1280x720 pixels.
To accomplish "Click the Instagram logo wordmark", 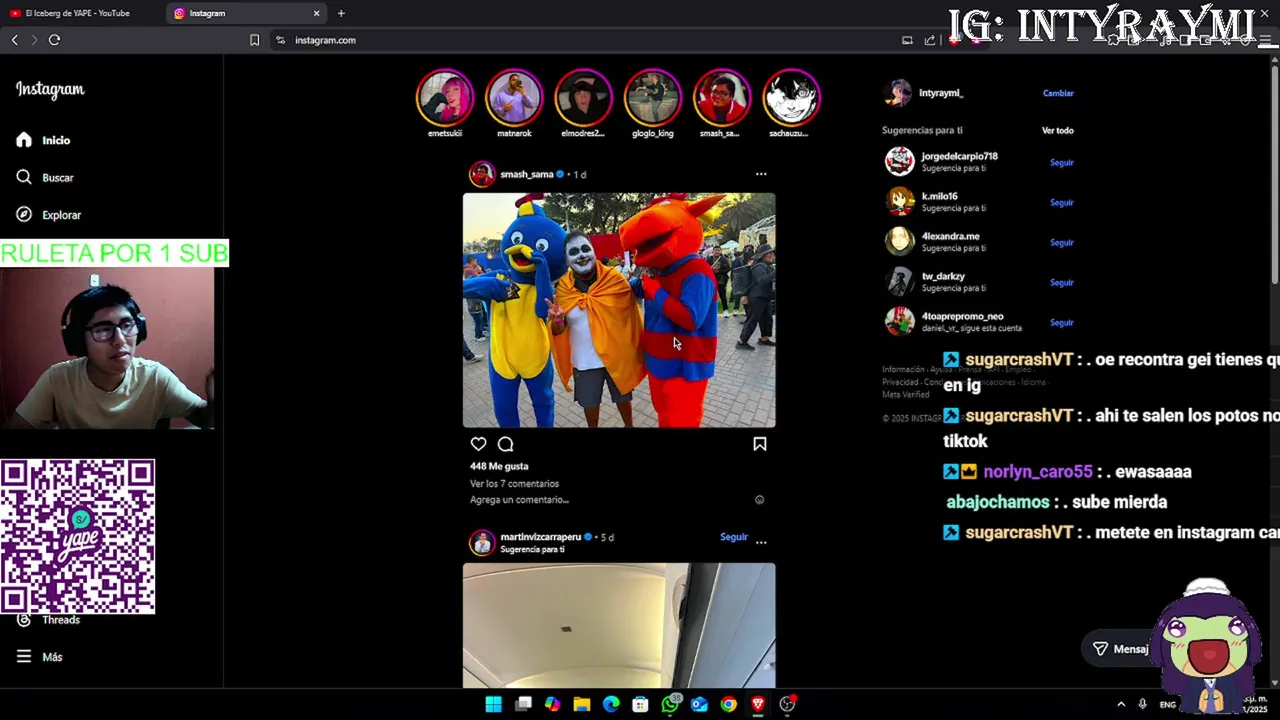I will (x=50, y=90).
